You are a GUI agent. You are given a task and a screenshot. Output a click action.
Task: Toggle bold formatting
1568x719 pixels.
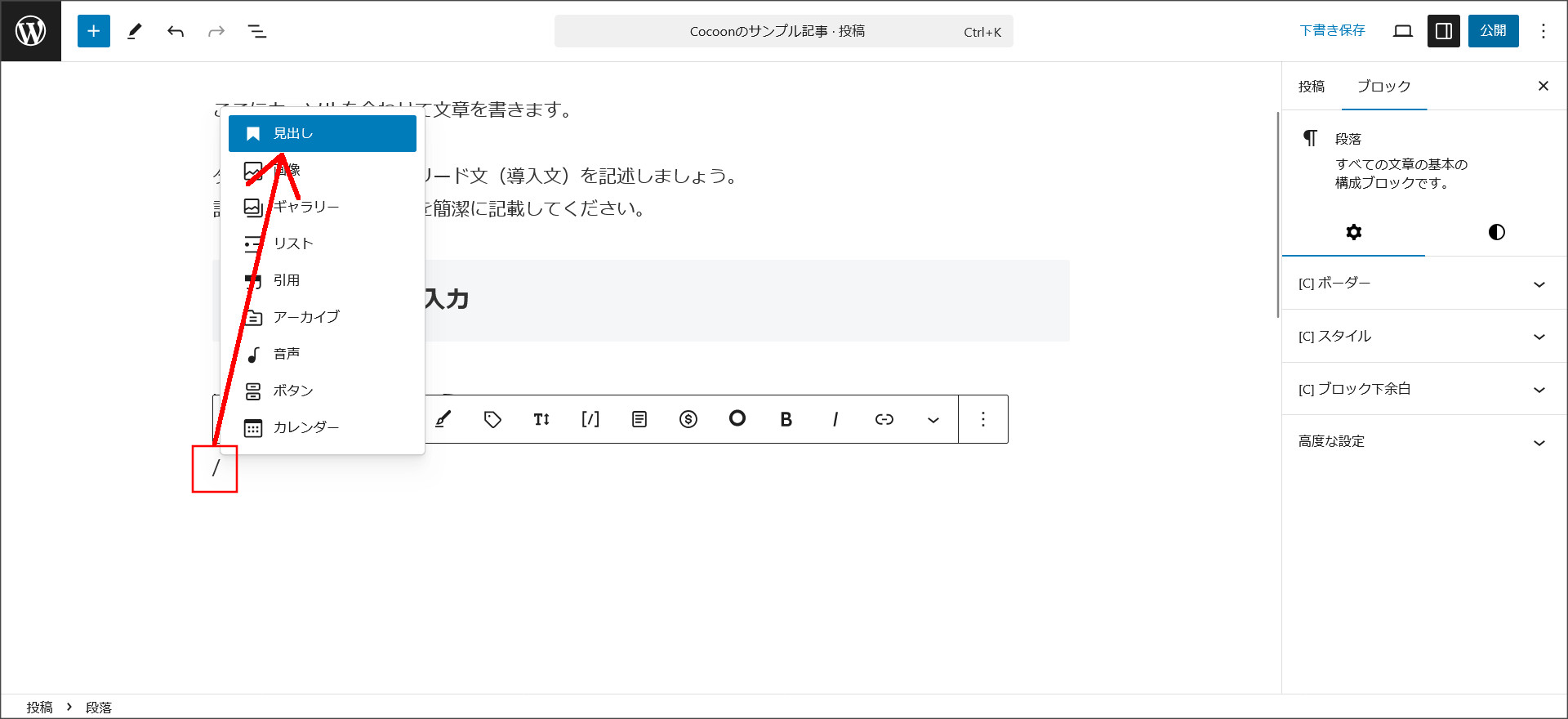coord(786,419)
